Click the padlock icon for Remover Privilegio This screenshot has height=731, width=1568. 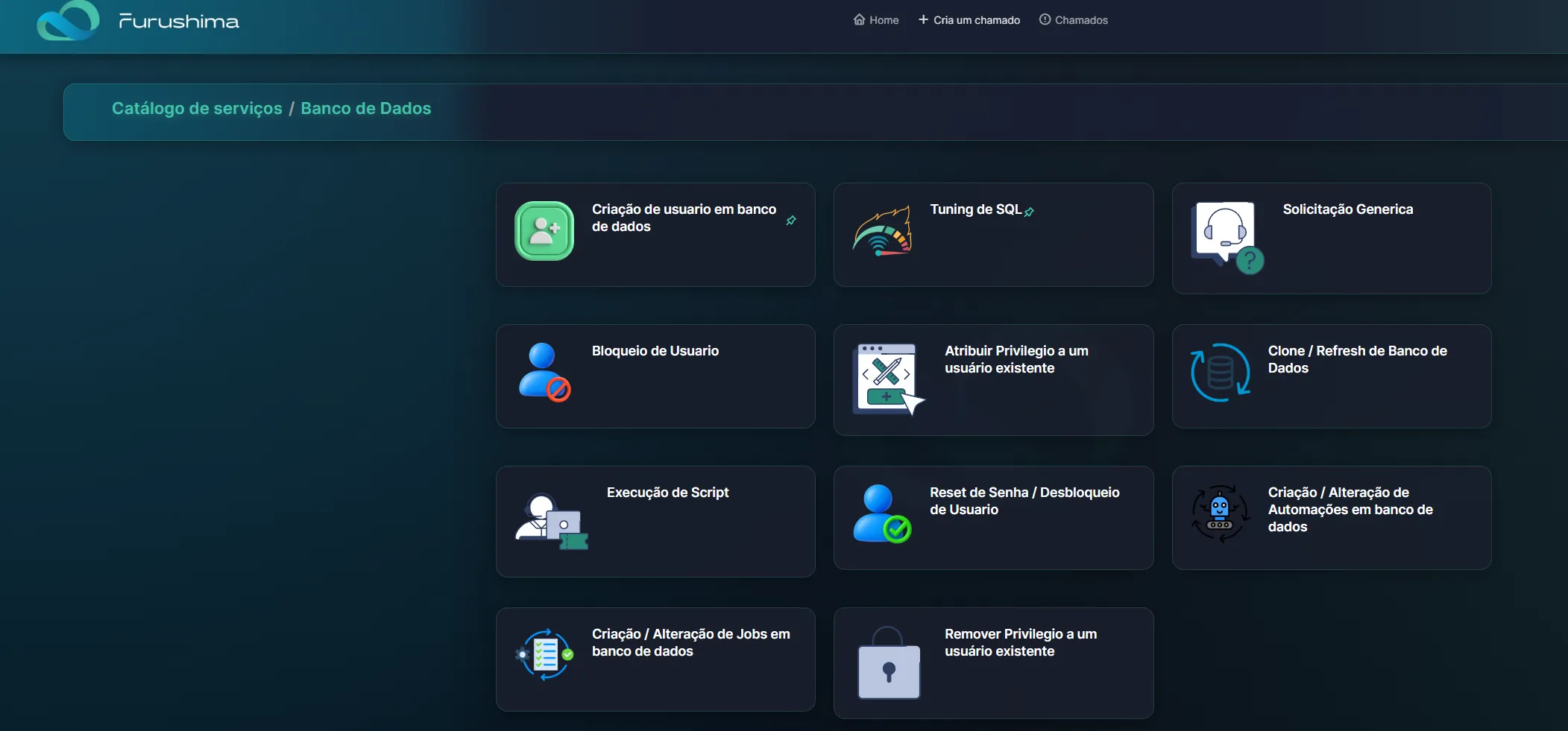889,662
